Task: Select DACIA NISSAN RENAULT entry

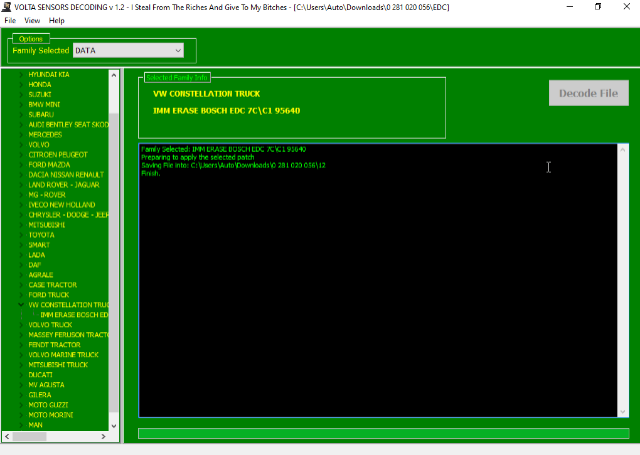Action: click(x=66, y=175)
